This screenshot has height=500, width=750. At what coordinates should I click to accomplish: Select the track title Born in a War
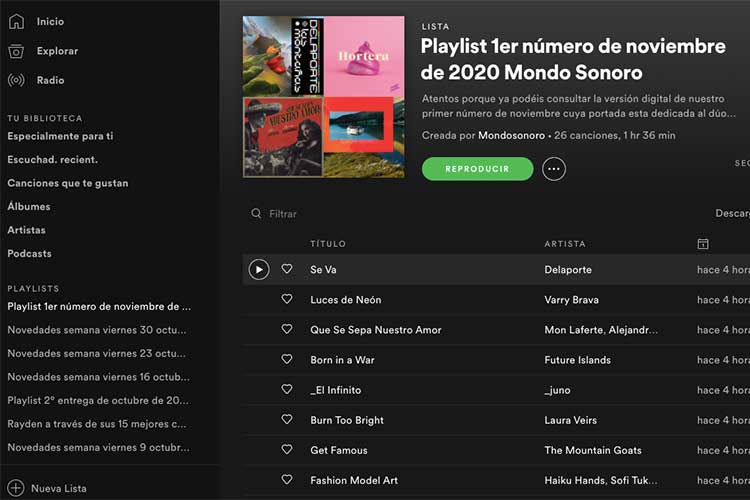click(x=342, y=360)
